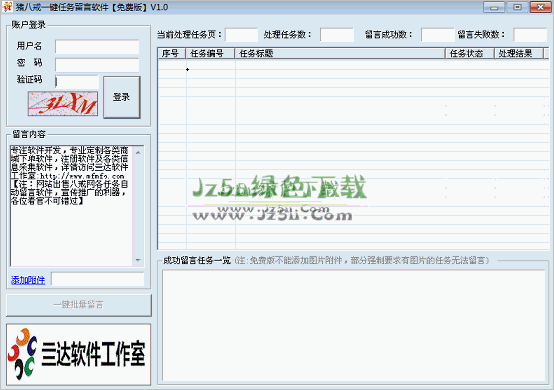
Task: Click the attachment path field
Action: click(x=98, y=279)
